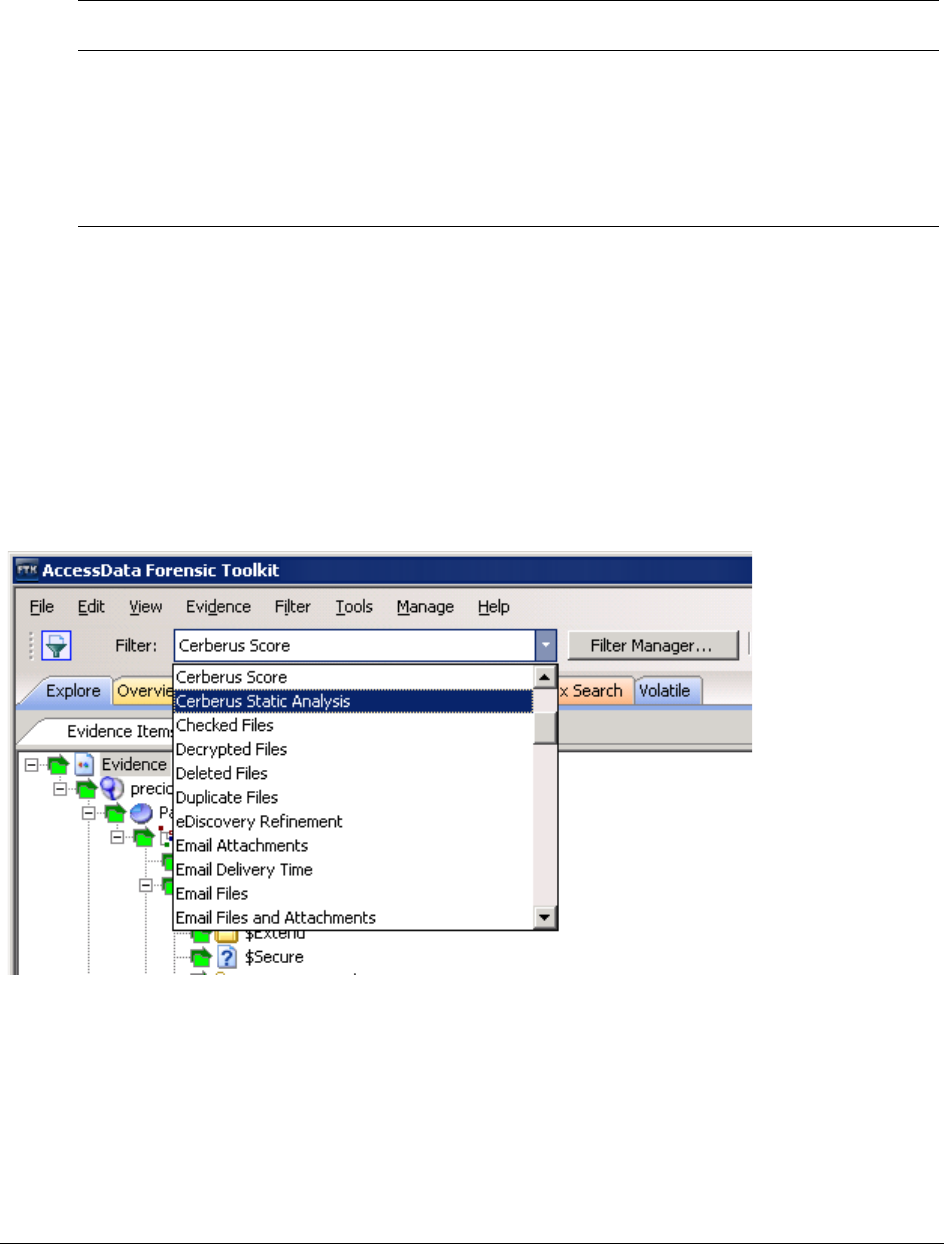Click the FTK title bar application icon

pyautogui.click(x=25, y=571)
